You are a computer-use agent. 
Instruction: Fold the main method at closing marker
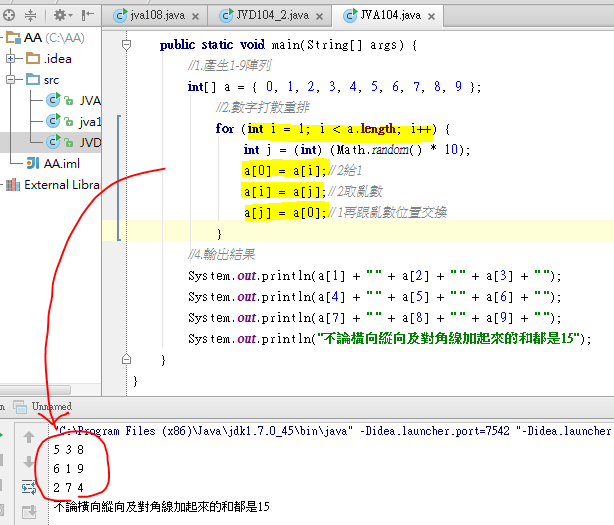(x=126, y=359)
